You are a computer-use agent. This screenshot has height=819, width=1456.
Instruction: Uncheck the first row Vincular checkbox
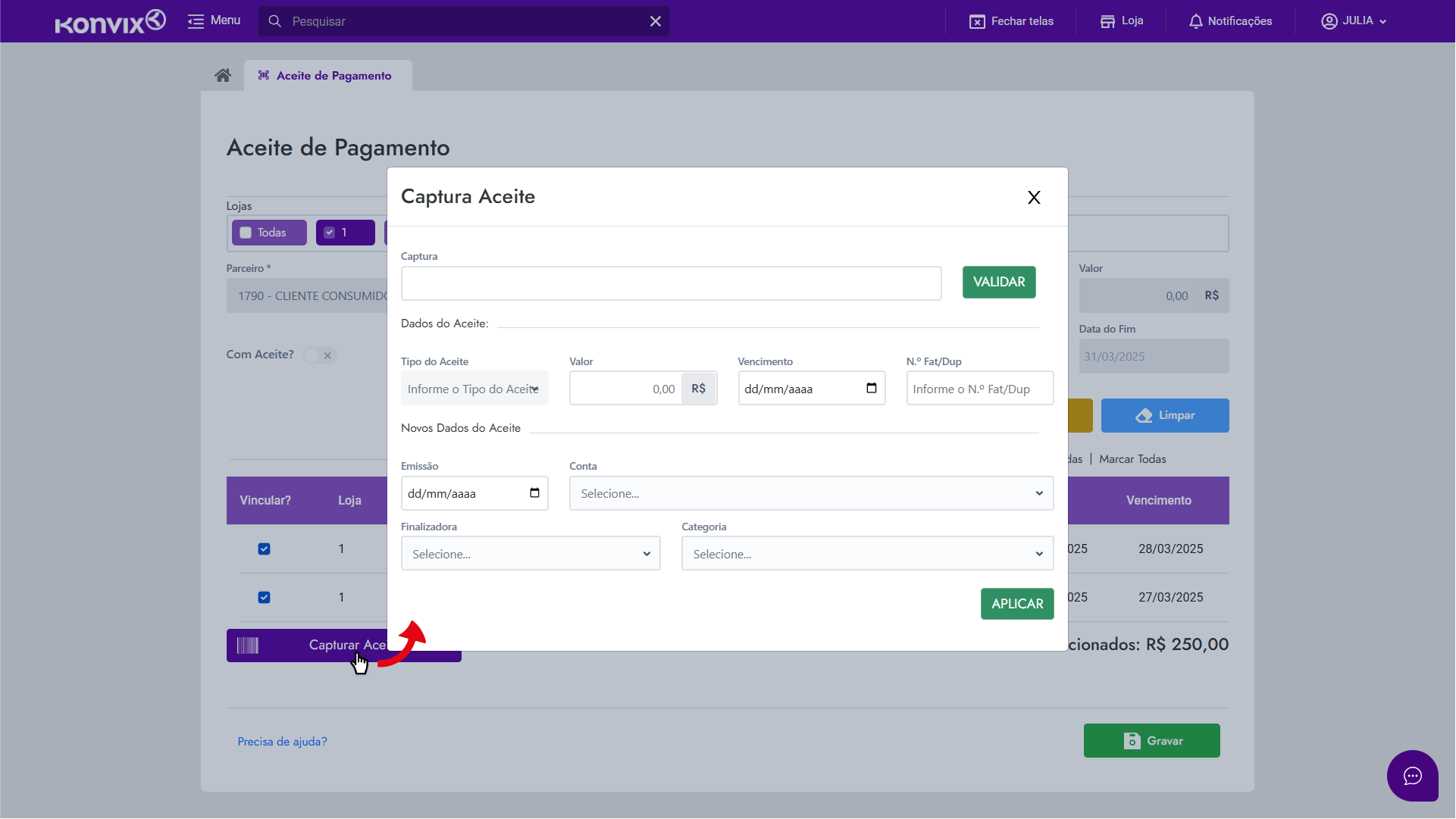coord(264,549)
